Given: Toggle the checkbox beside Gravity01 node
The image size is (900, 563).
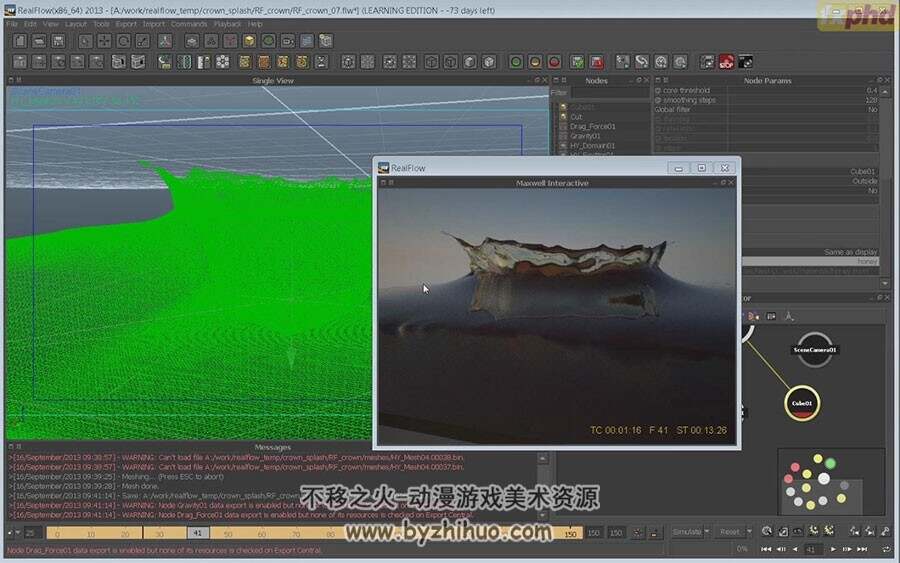Looking at the screenshot, I should point(563,136).
